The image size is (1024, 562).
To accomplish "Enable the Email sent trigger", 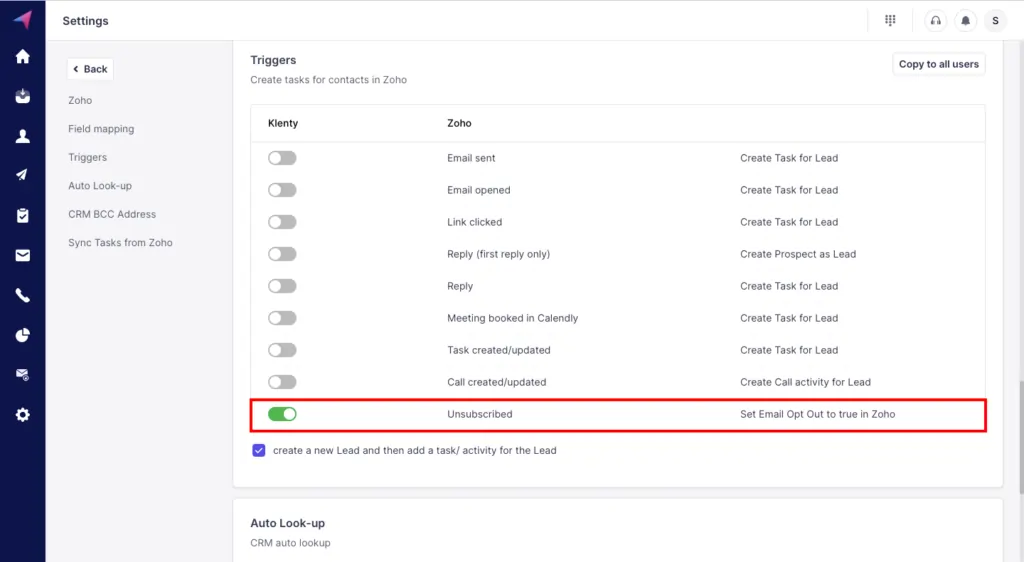I will pos(282,158).
